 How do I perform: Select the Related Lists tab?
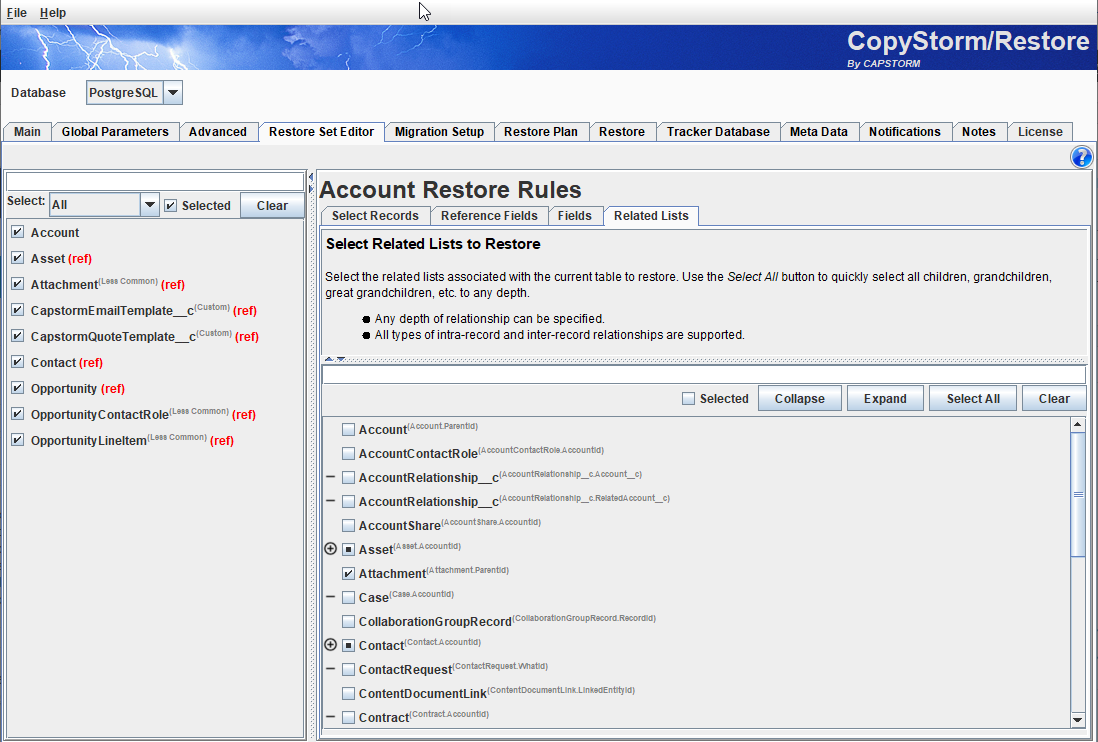[651, 216]
